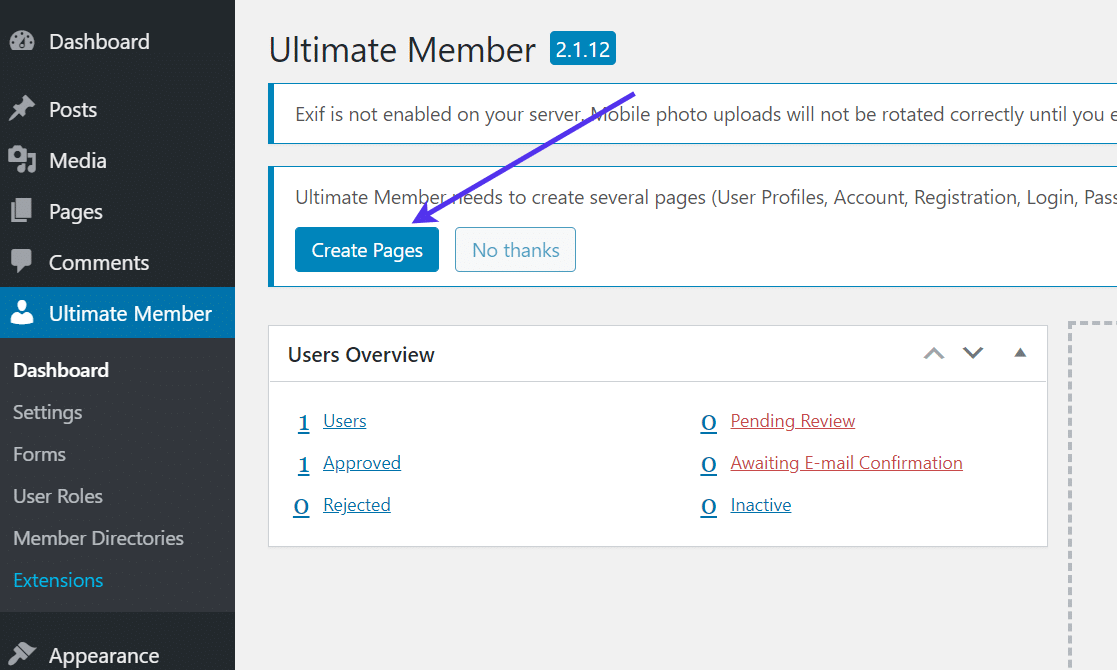The image size is (1117, 670).
Task: Open the Media library icon
Action: (x=23, y=160)
